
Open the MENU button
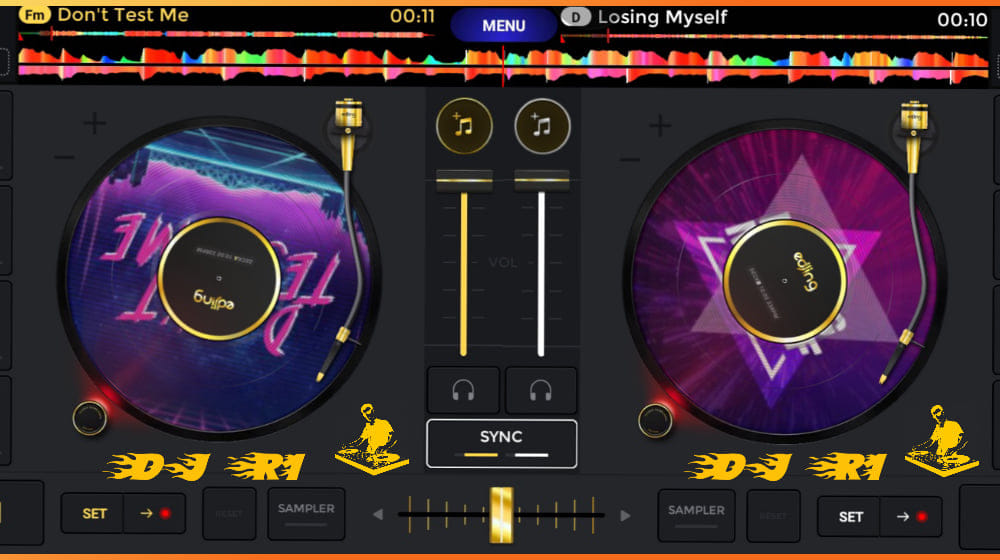click(x=503, y=26)
